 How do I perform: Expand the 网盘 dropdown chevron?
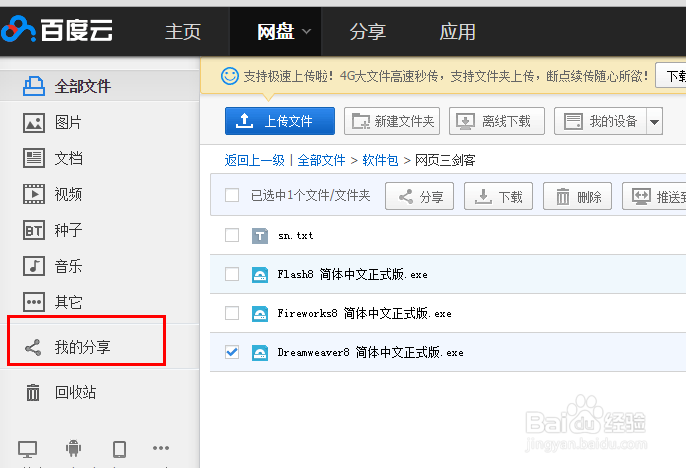307,31
